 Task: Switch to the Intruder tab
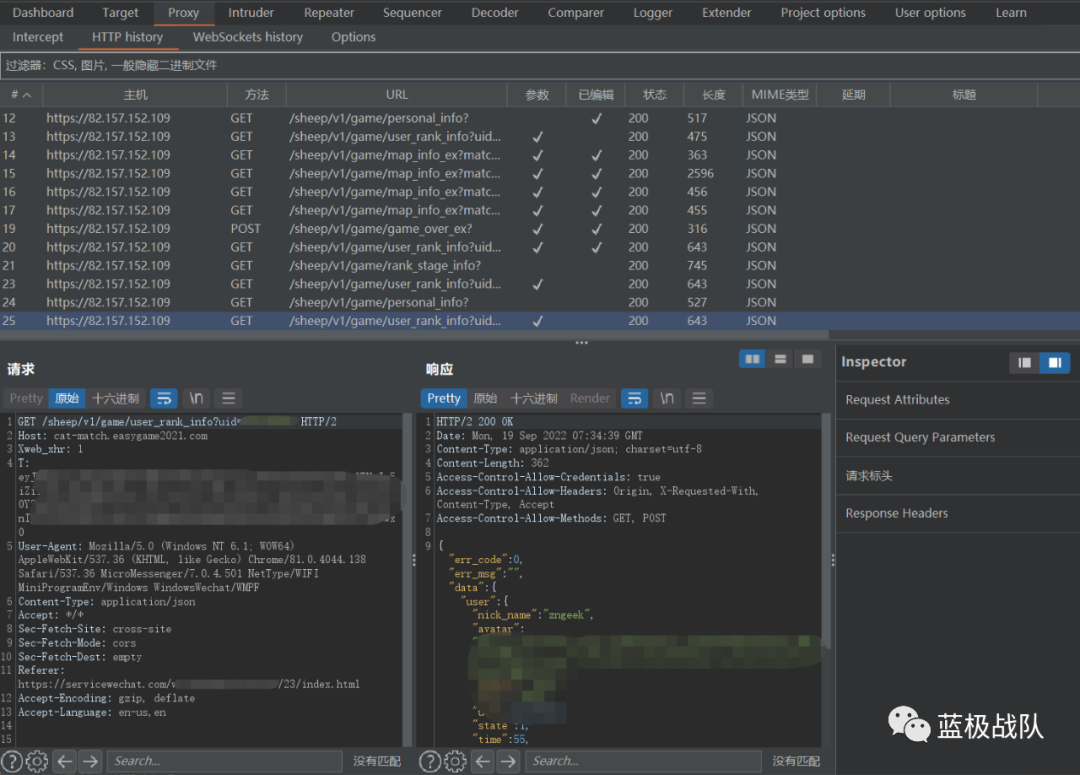(x=251, y=12)
